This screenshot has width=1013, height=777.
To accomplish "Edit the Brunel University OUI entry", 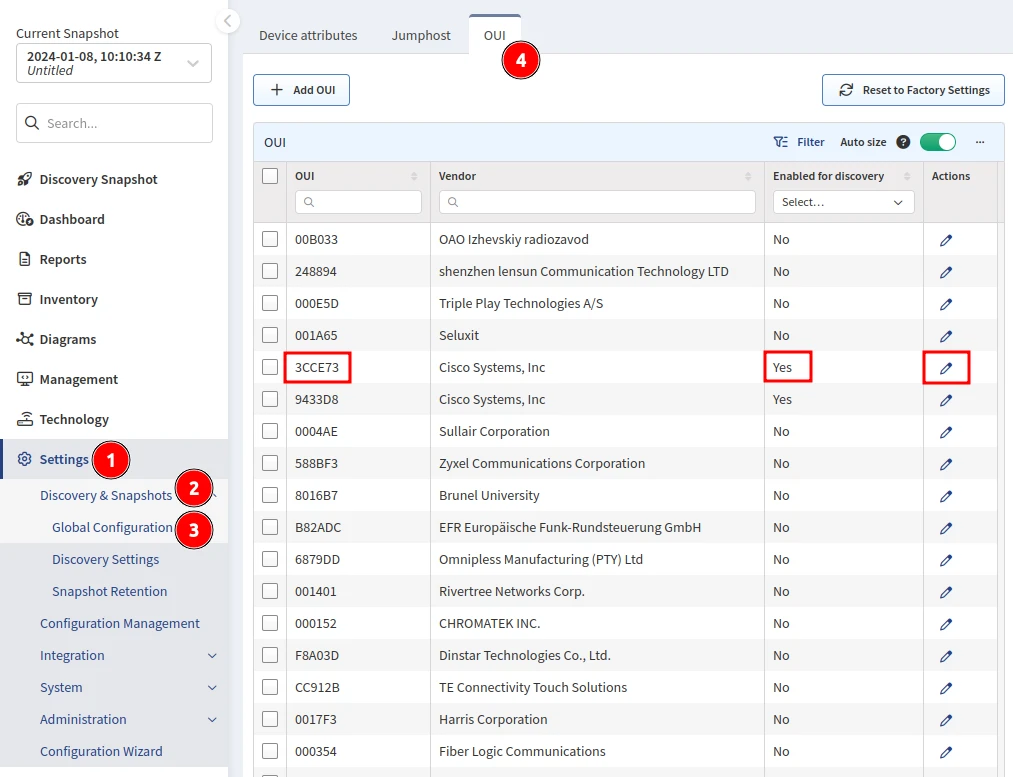I will tap(946, 496).
